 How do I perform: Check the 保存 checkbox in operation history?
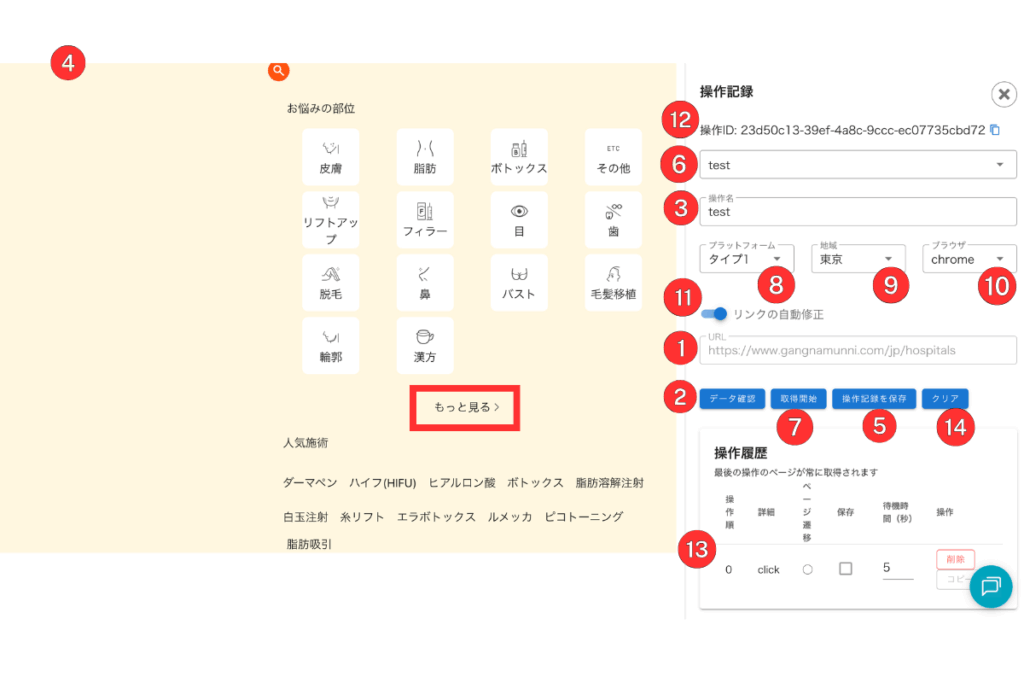click(846, 569)
